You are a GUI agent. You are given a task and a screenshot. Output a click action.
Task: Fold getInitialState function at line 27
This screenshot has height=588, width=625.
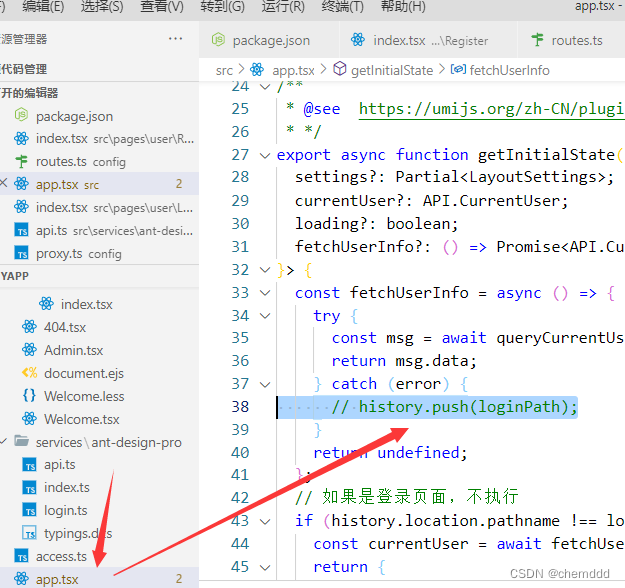(265, 155)
